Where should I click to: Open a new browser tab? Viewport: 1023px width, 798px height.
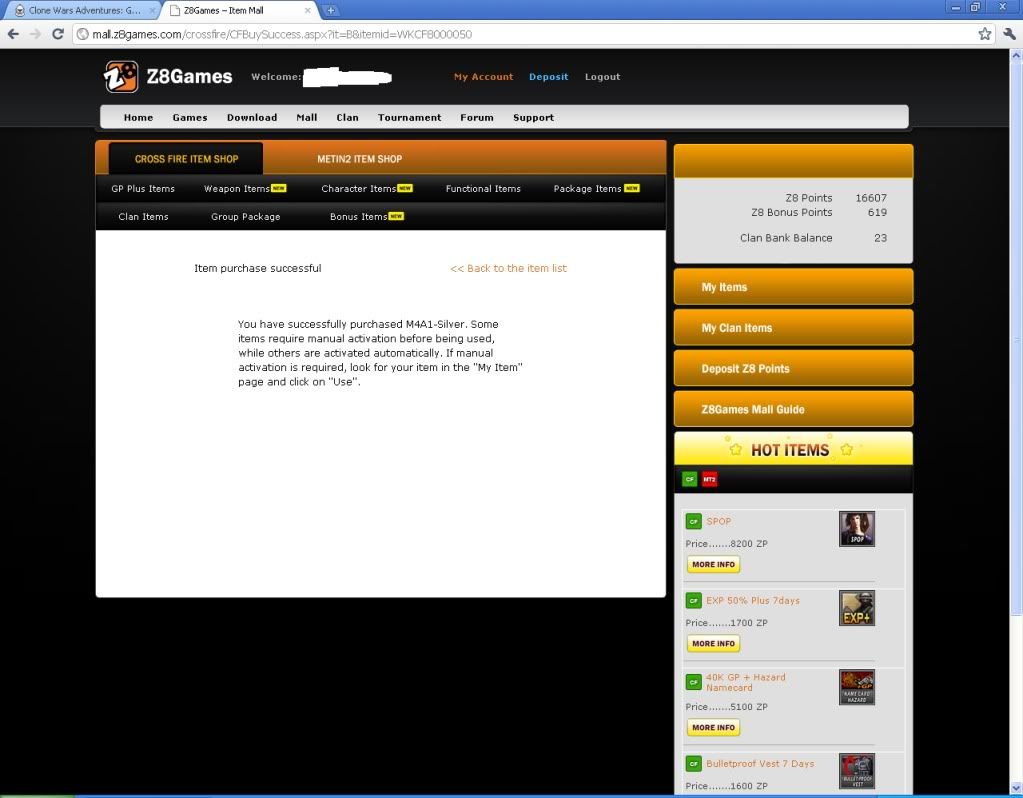[x=331, y=10]
